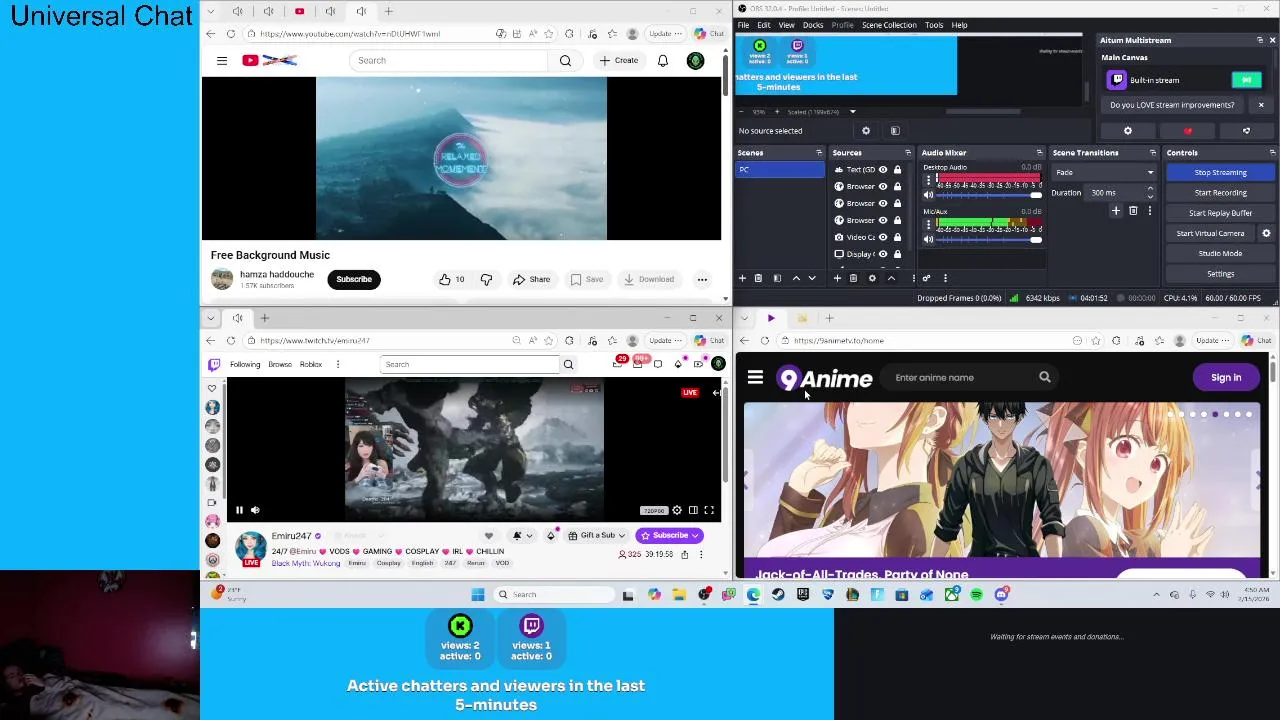Click the red heart button in Aitum Multistream
Viewport: 1280px width, 720px height.
coord(1188,131)
